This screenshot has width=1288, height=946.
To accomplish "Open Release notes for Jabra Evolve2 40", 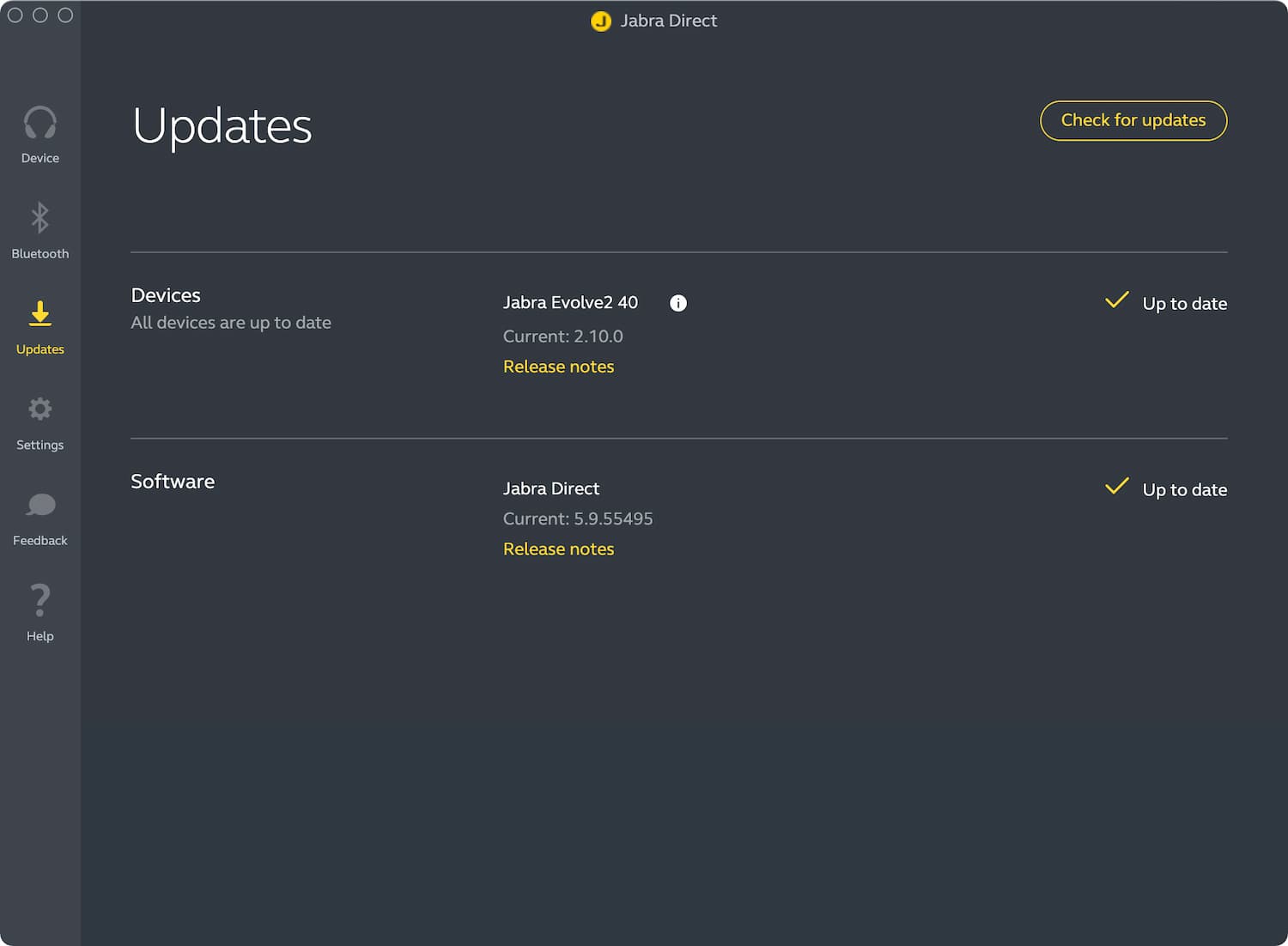I will [559, 367].
